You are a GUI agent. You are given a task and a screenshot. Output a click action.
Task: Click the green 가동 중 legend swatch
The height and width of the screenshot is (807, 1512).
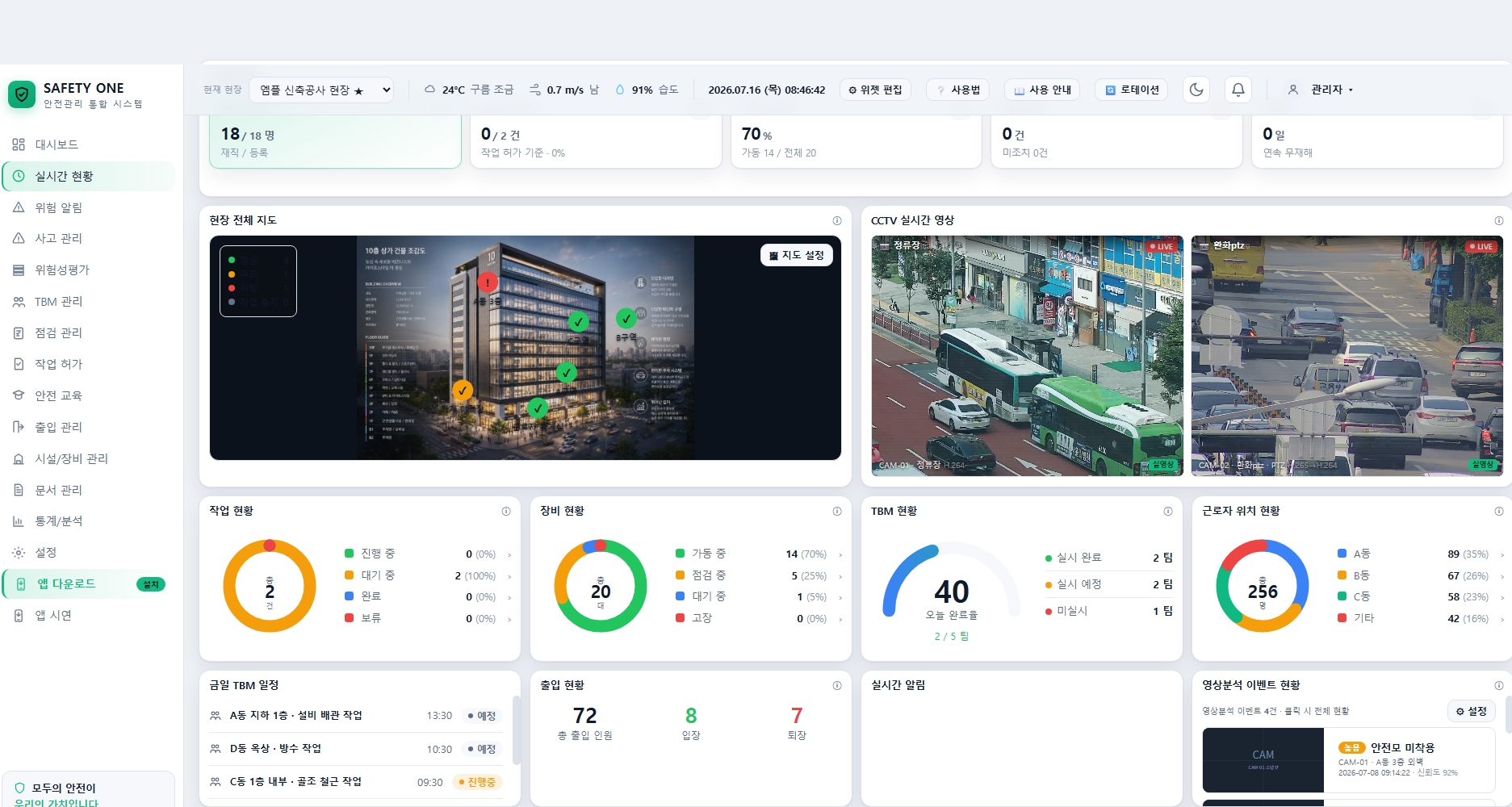(x=681, y=554)
